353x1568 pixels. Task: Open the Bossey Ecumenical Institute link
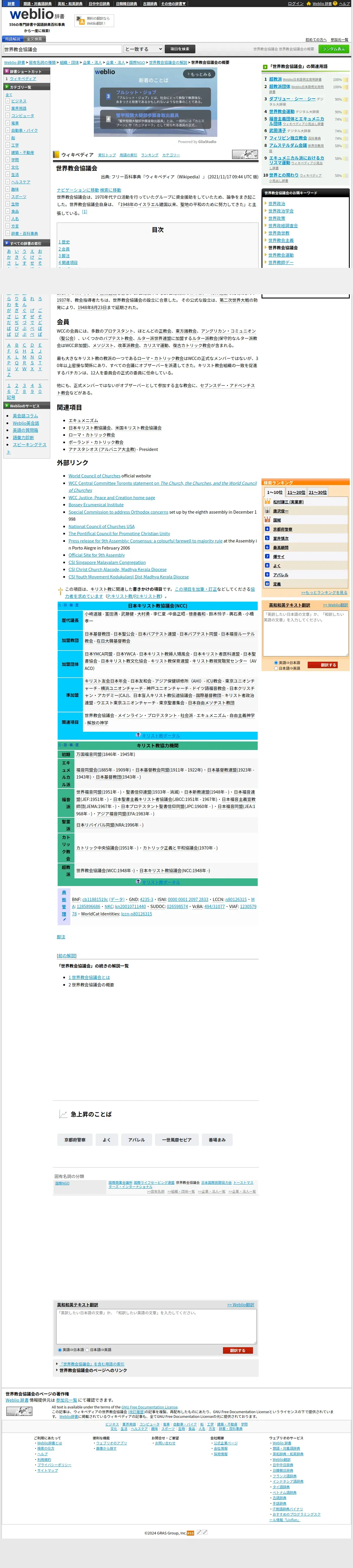coord(96,505)
